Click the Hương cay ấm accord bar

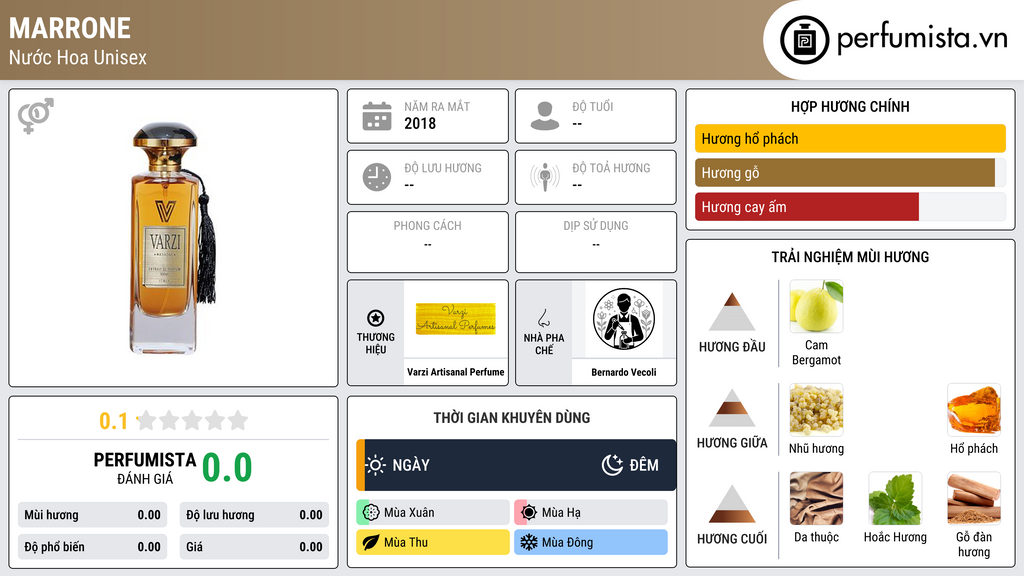click(850, 207)
